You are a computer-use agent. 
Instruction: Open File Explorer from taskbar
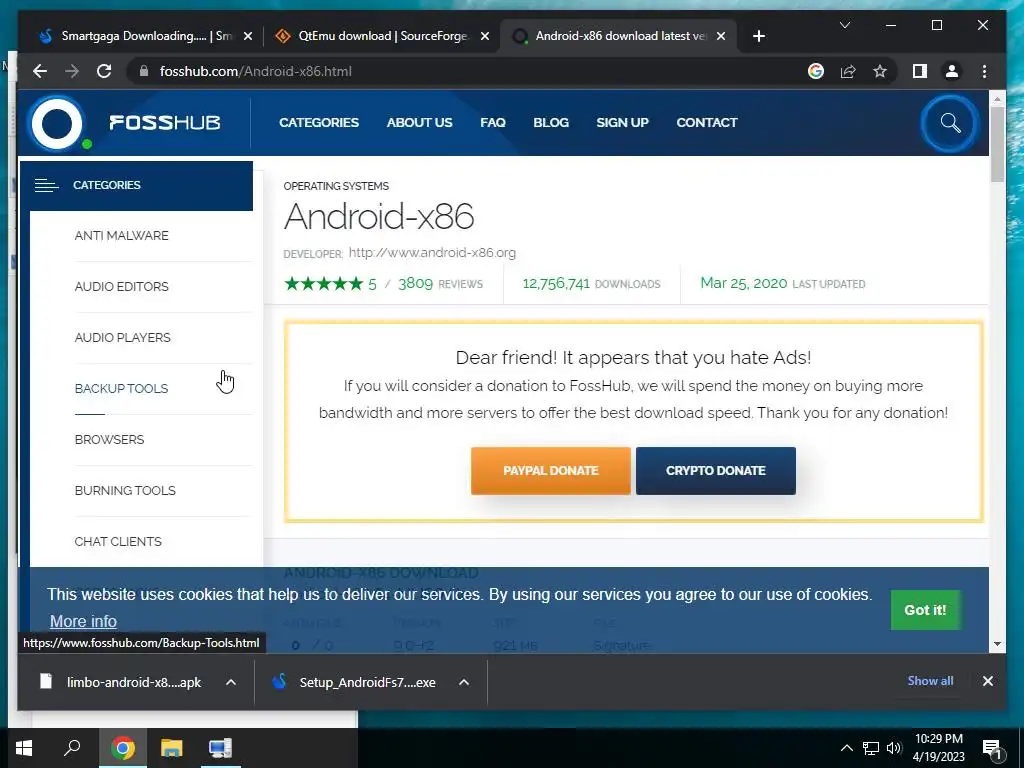coord(172,748)
